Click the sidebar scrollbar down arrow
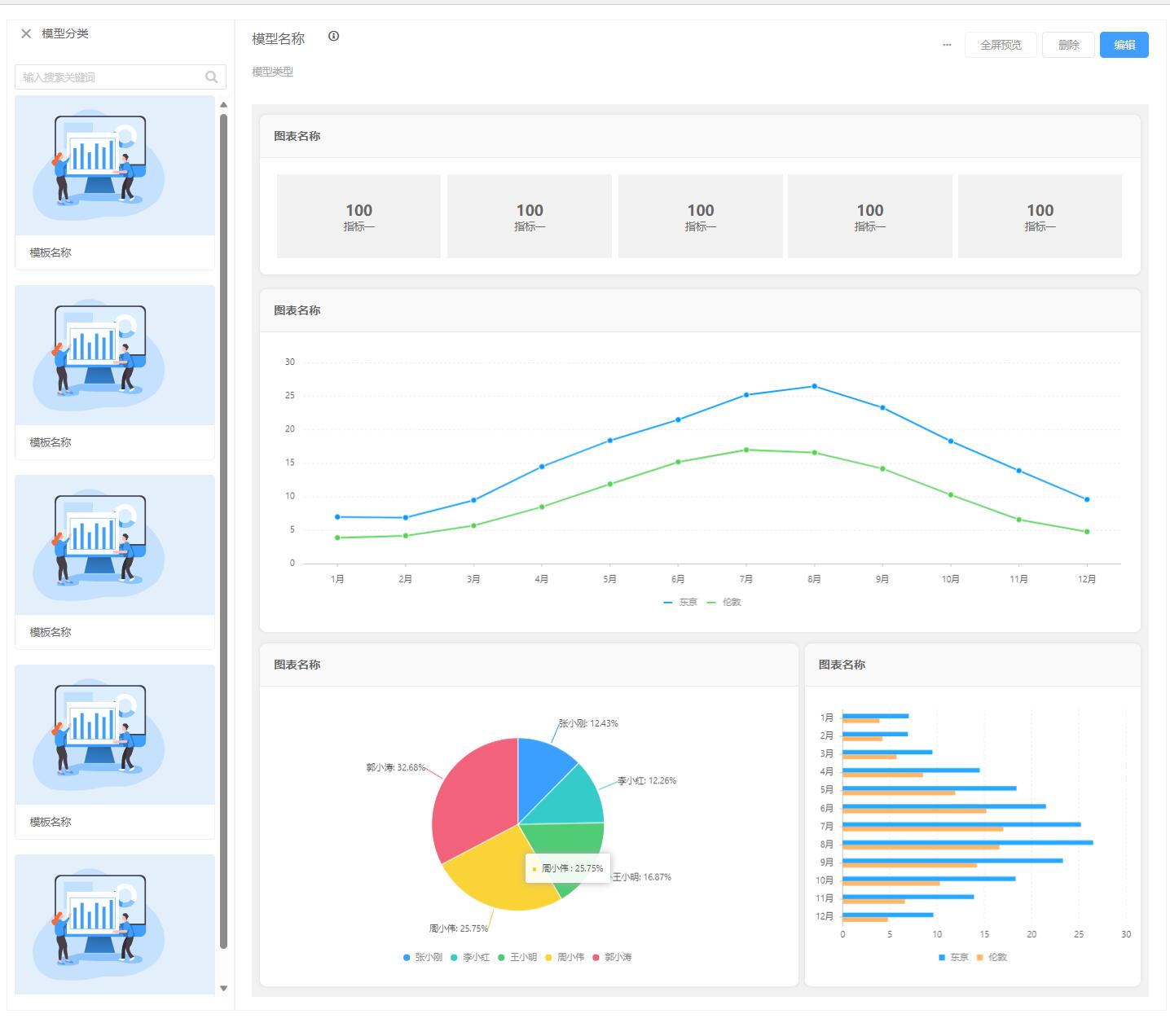The width and height of the screenshot is (1170, 1036). (223, 989)
